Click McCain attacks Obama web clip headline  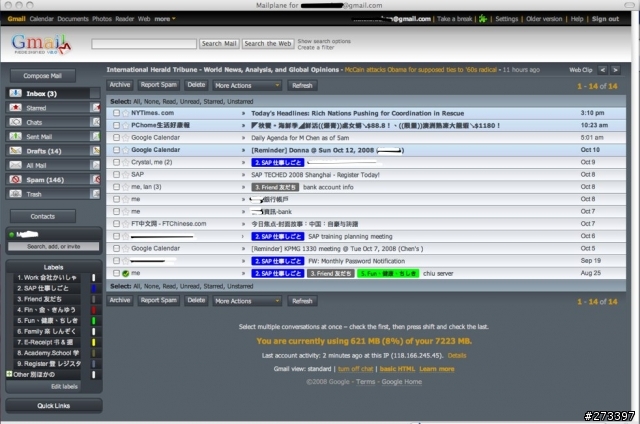coord(421,70)
